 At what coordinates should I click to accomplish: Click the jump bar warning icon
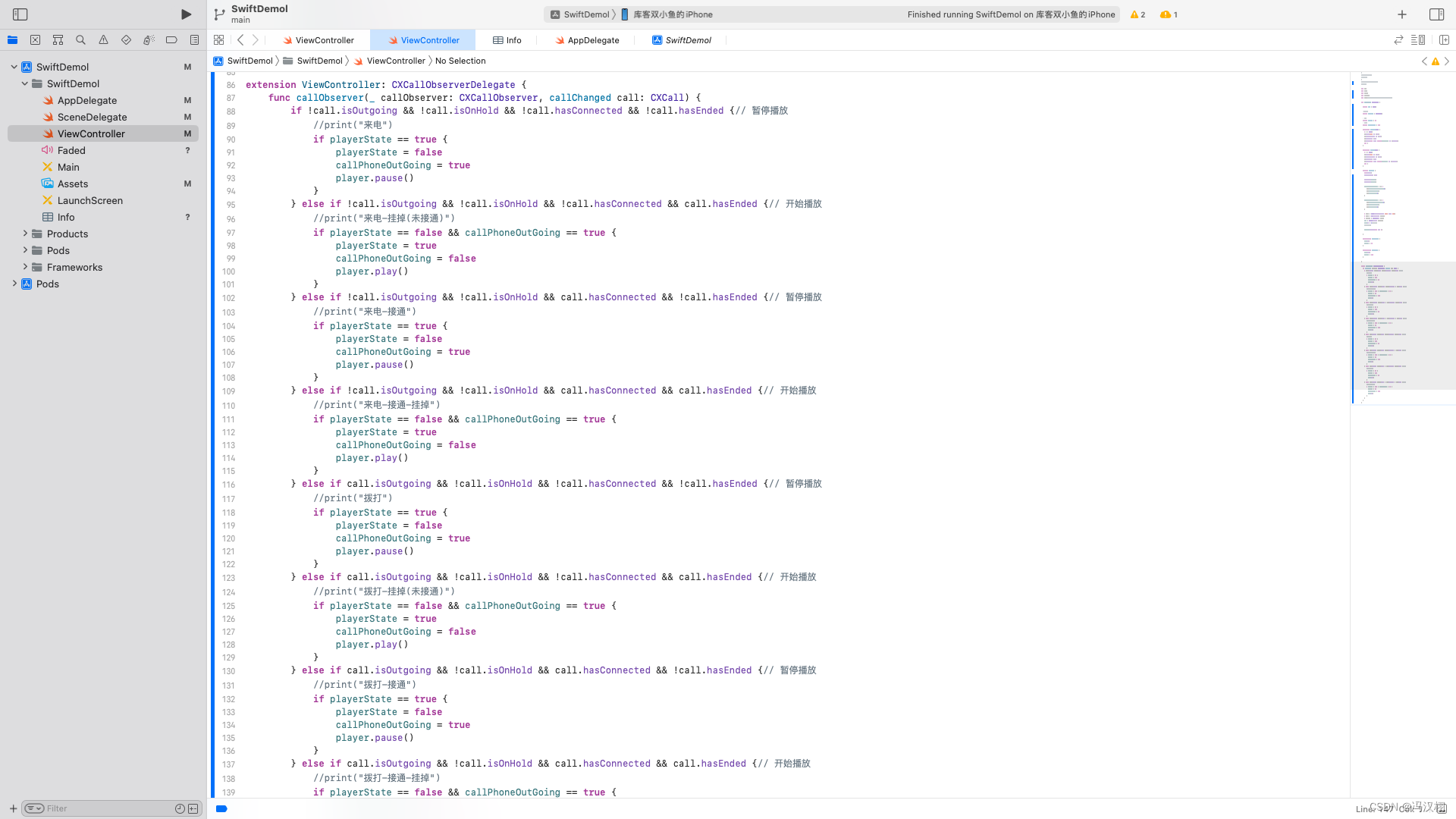(x=1436, y=61)
